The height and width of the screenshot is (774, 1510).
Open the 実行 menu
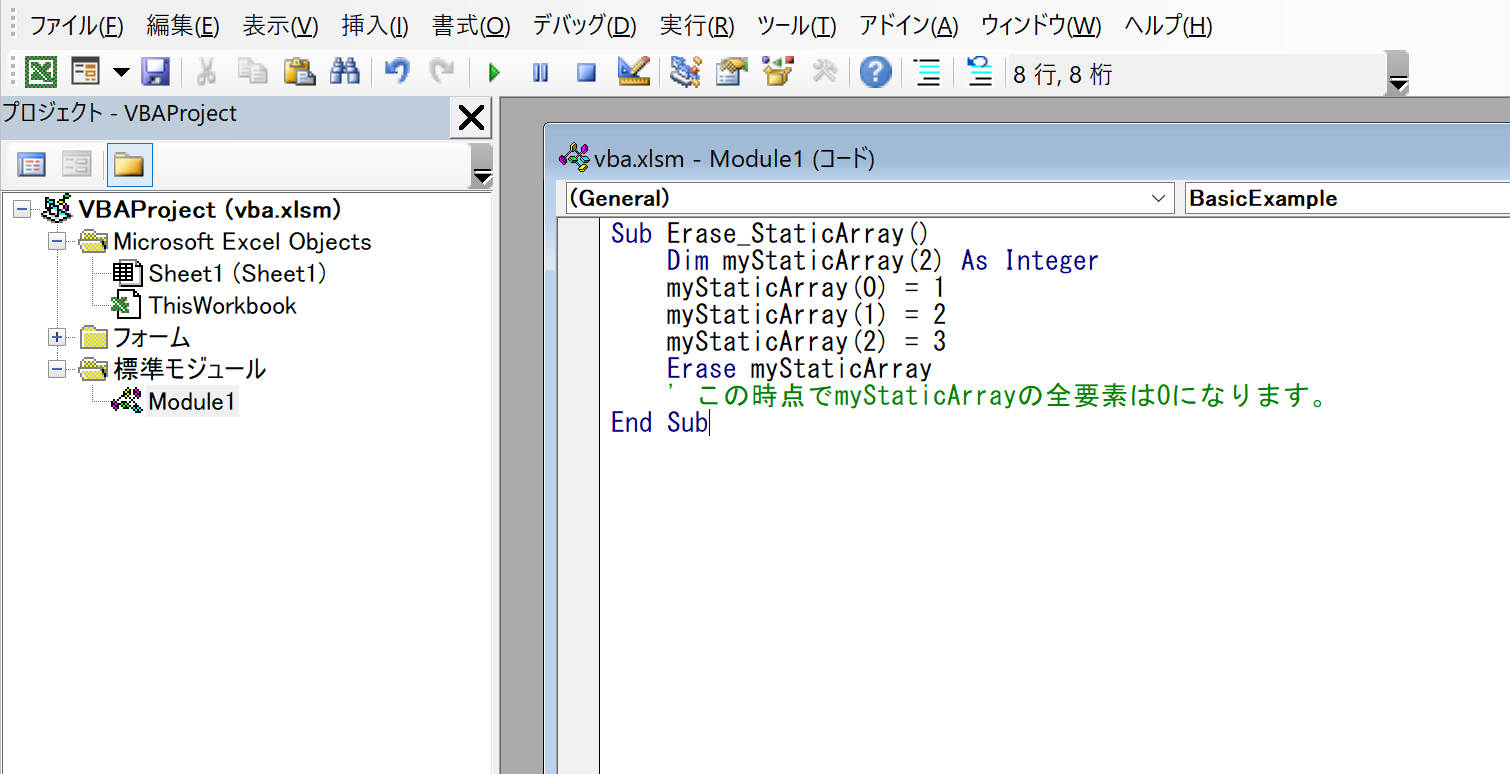point(697,26)
